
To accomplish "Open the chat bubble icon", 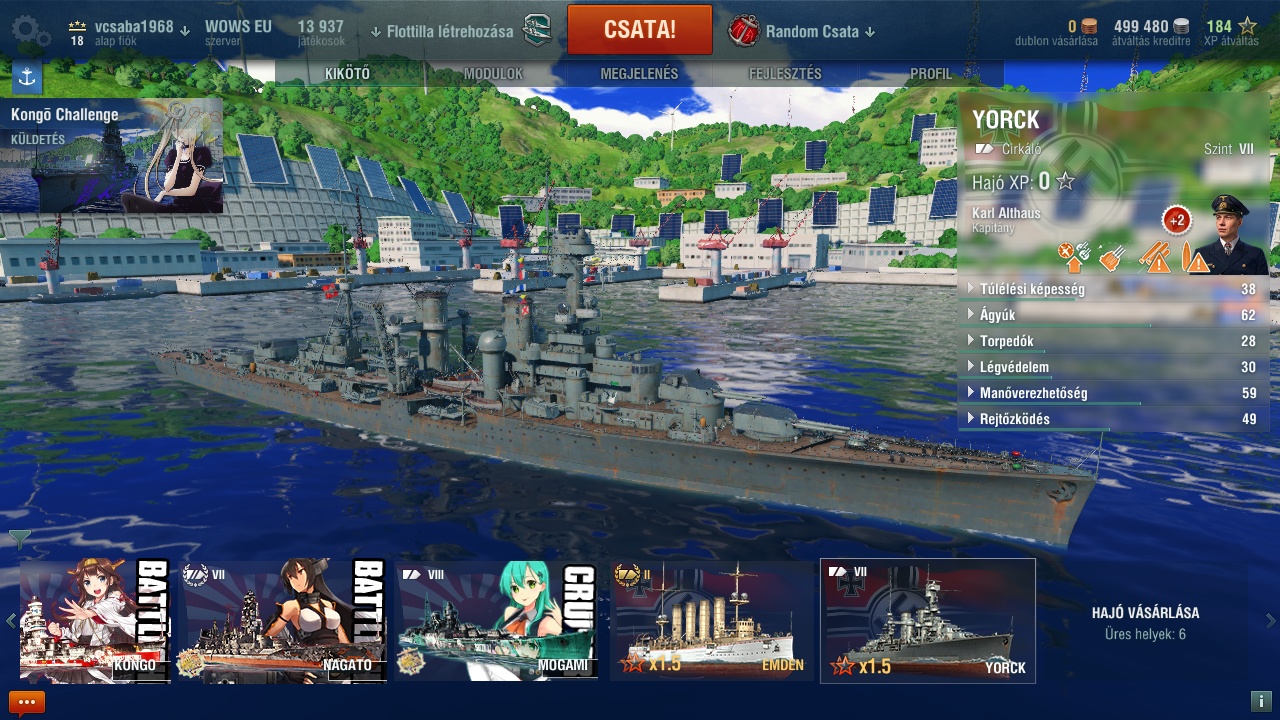I will point(26,702).
